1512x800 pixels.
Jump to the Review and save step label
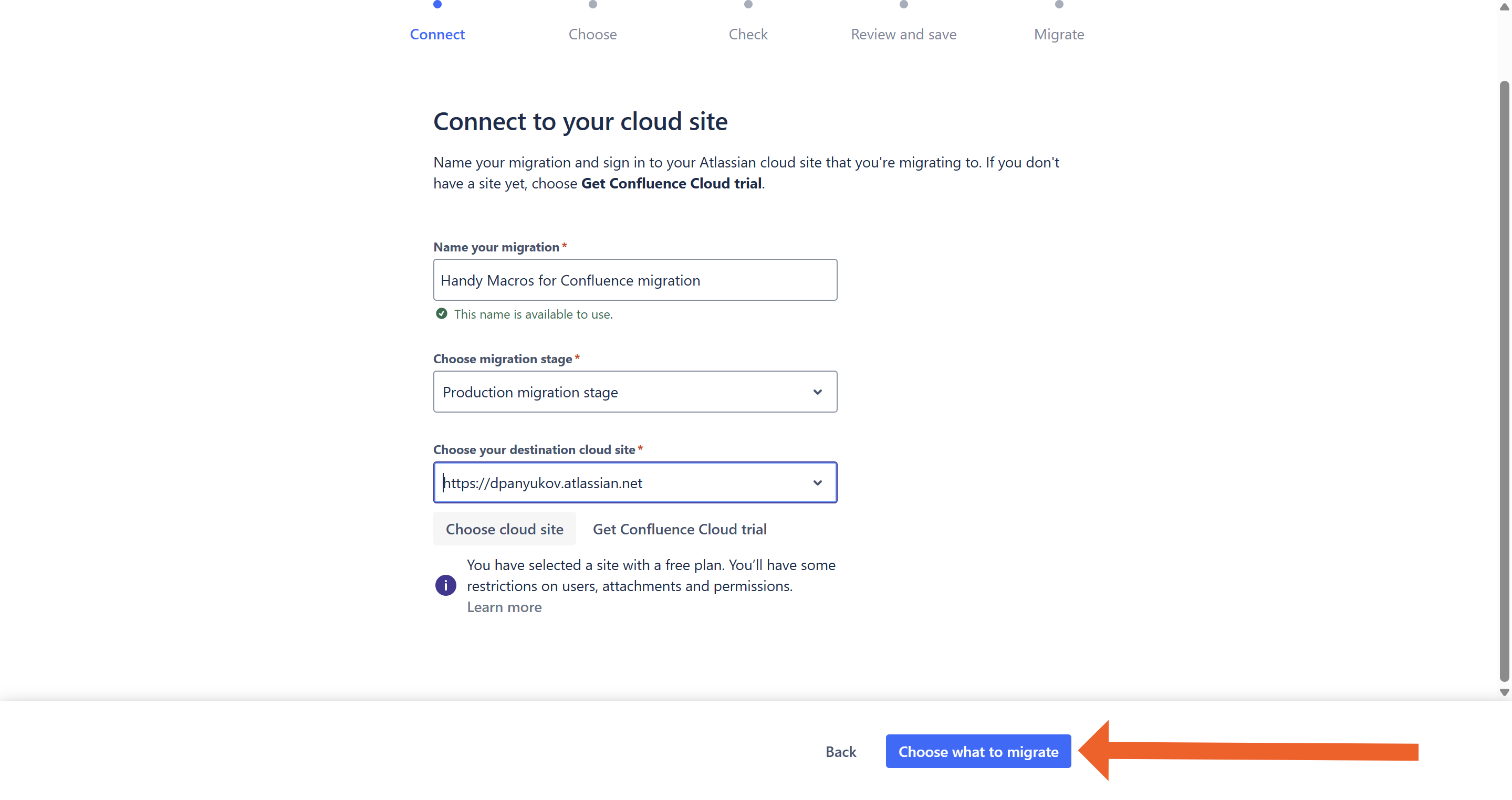coord(903,35)
